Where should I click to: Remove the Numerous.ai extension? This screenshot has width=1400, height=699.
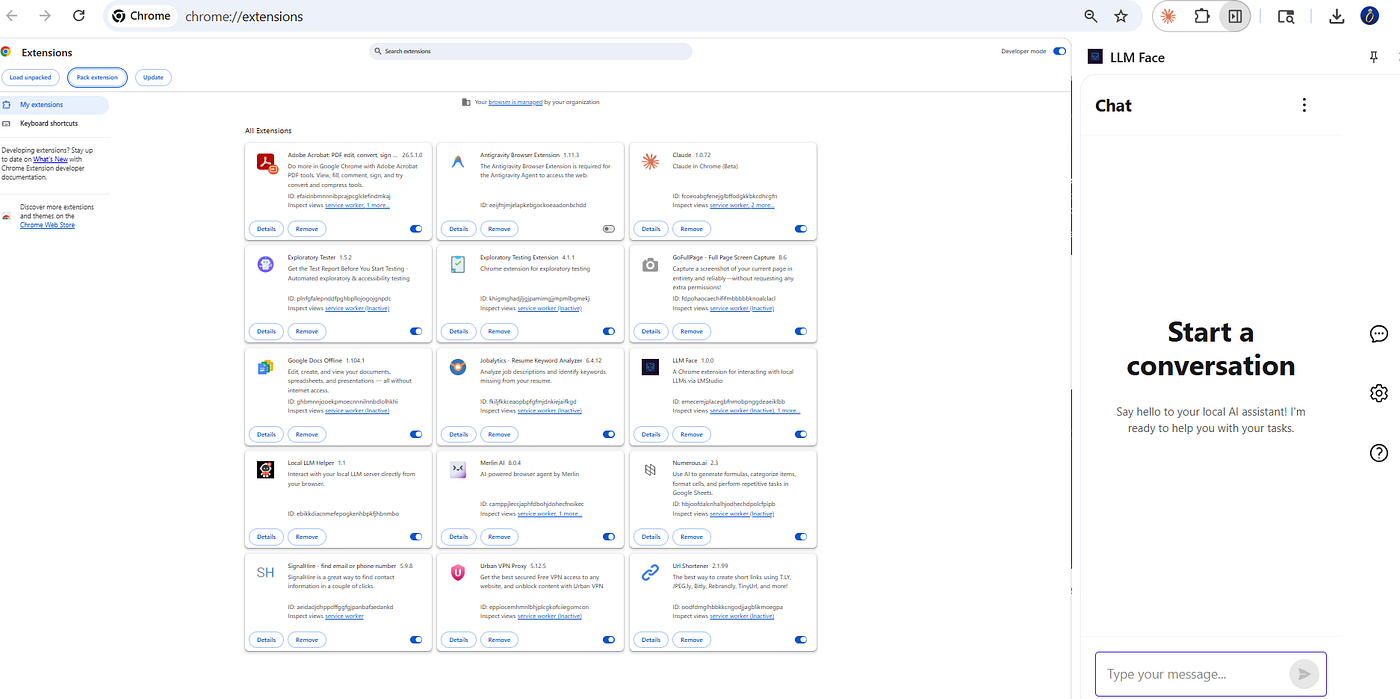coord(691,537)
